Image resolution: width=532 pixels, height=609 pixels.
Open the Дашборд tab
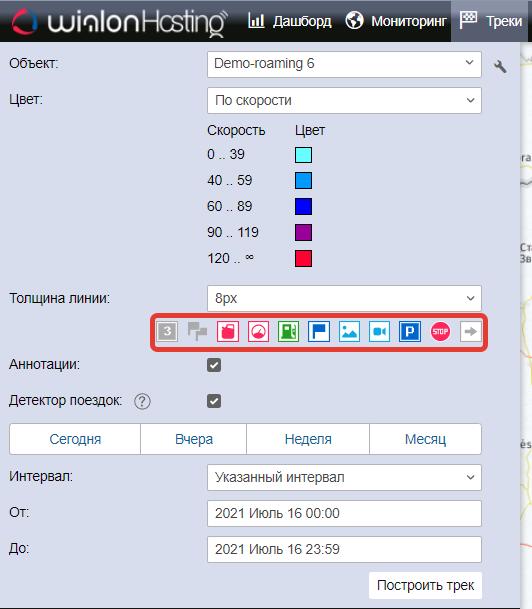click(x=290, y=21)
